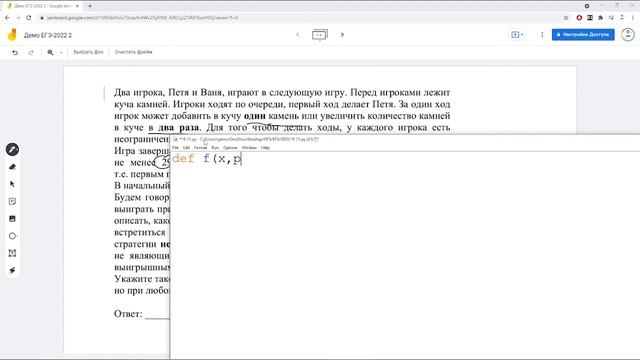This screenshot has width=640, height=360.
Task: Select the Pen tool in Jamboard sidebar
Action: coord(12,150)
